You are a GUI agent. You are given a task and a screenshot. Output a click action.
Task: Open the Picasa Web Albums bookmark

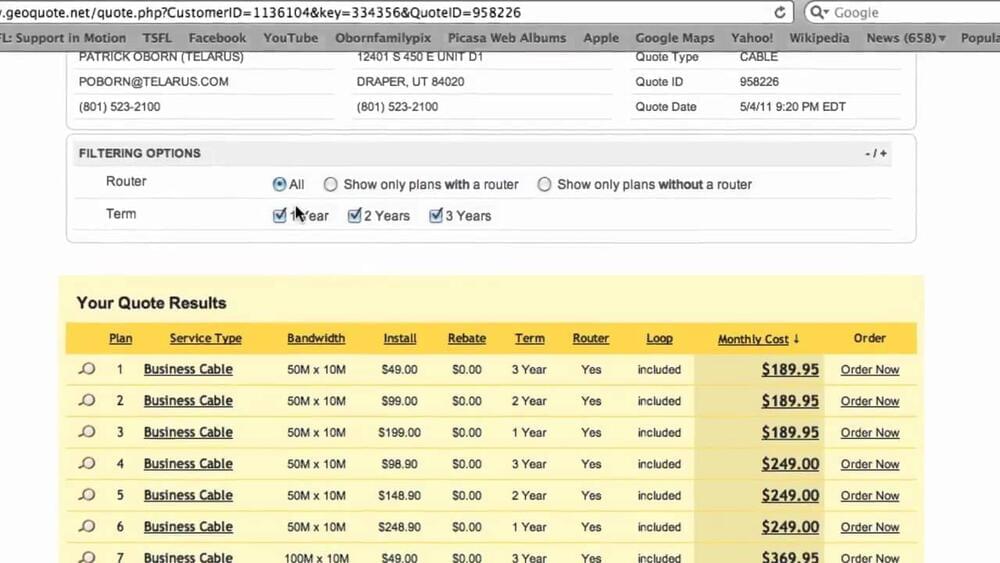pos(507,38)
